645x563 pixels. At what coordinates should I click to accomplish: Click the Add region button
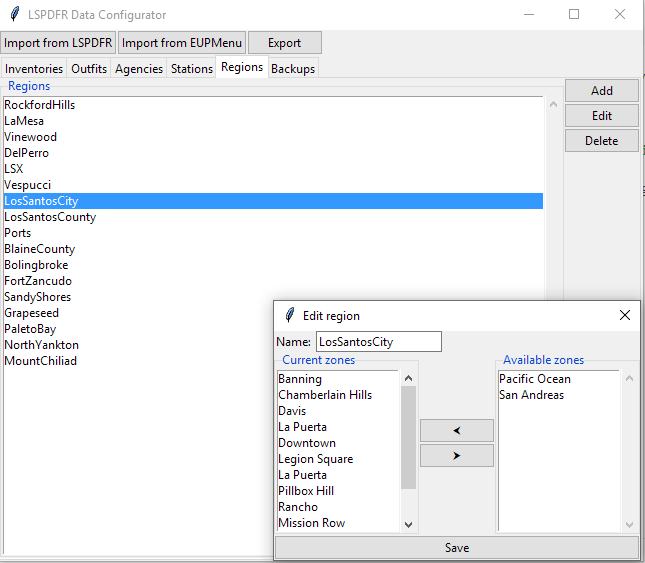[x=601, y=91]
